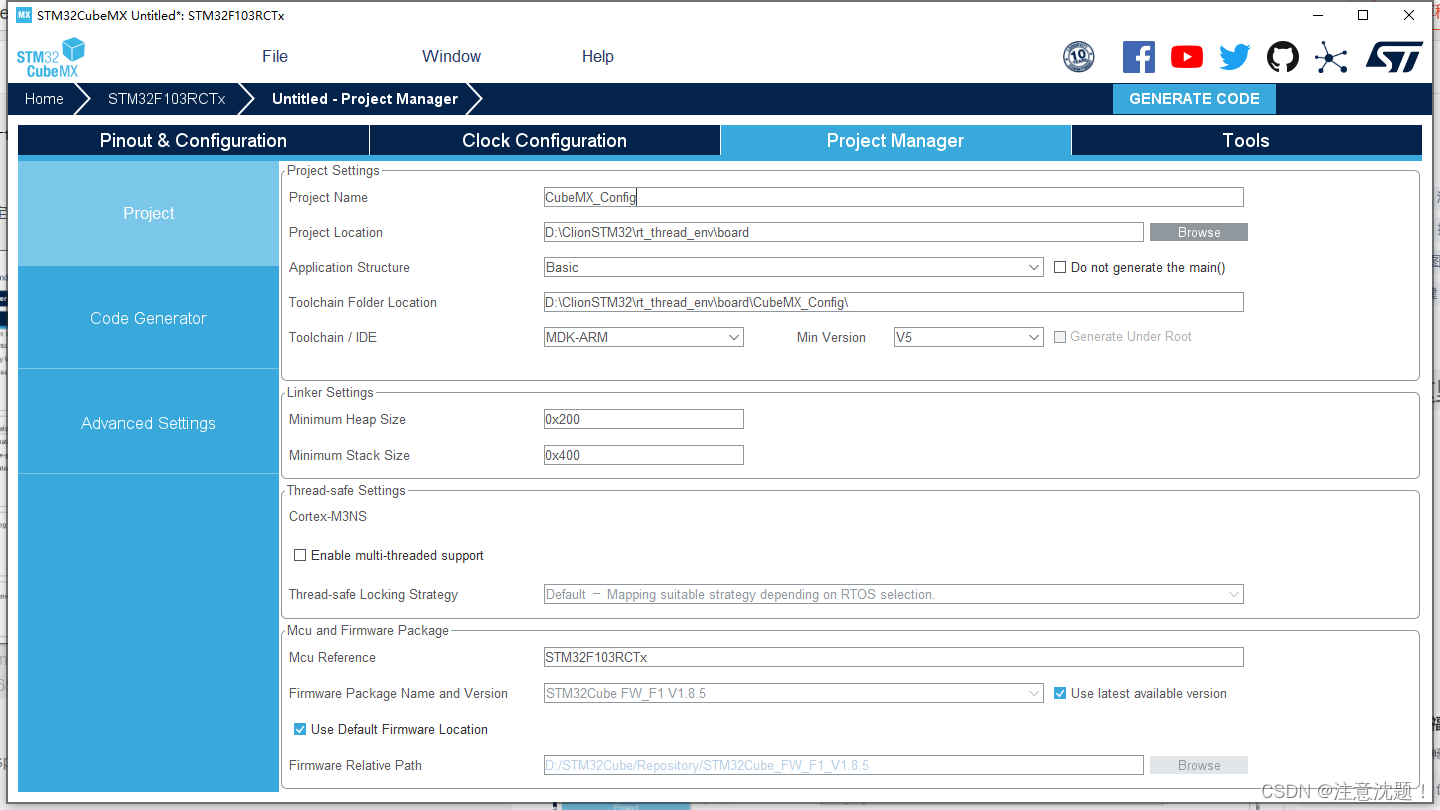
Task: Uncheck Use latest available version
Action: 1061,693
